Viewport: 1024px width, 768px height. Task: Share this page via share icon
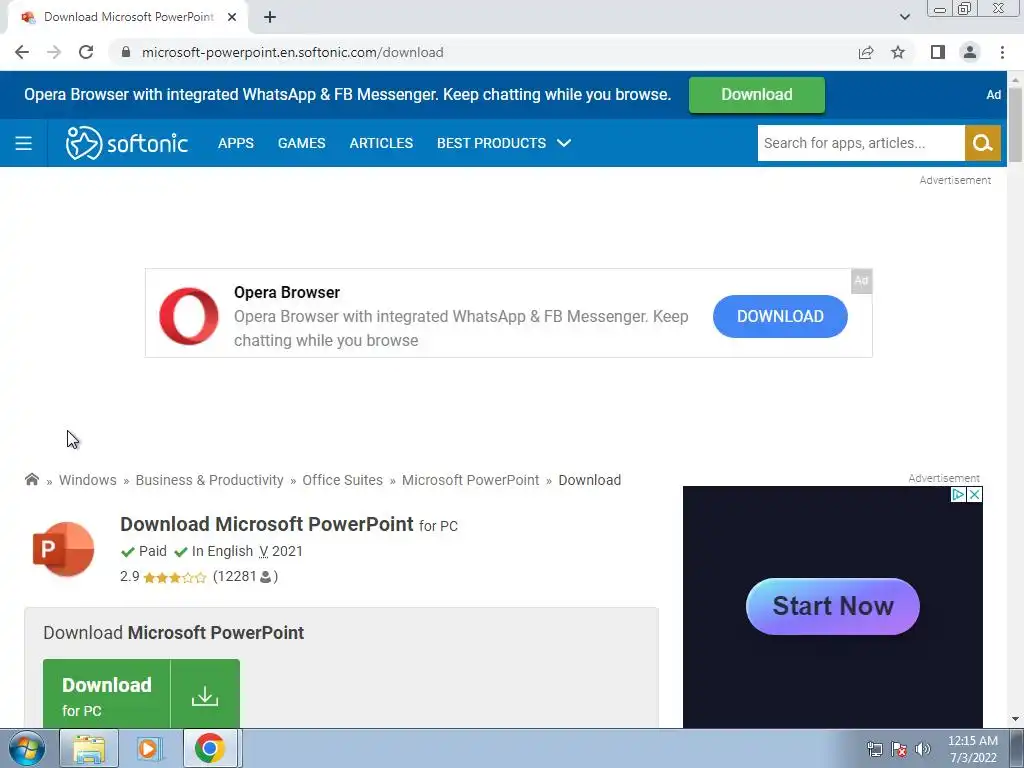(x=866, y=52)
